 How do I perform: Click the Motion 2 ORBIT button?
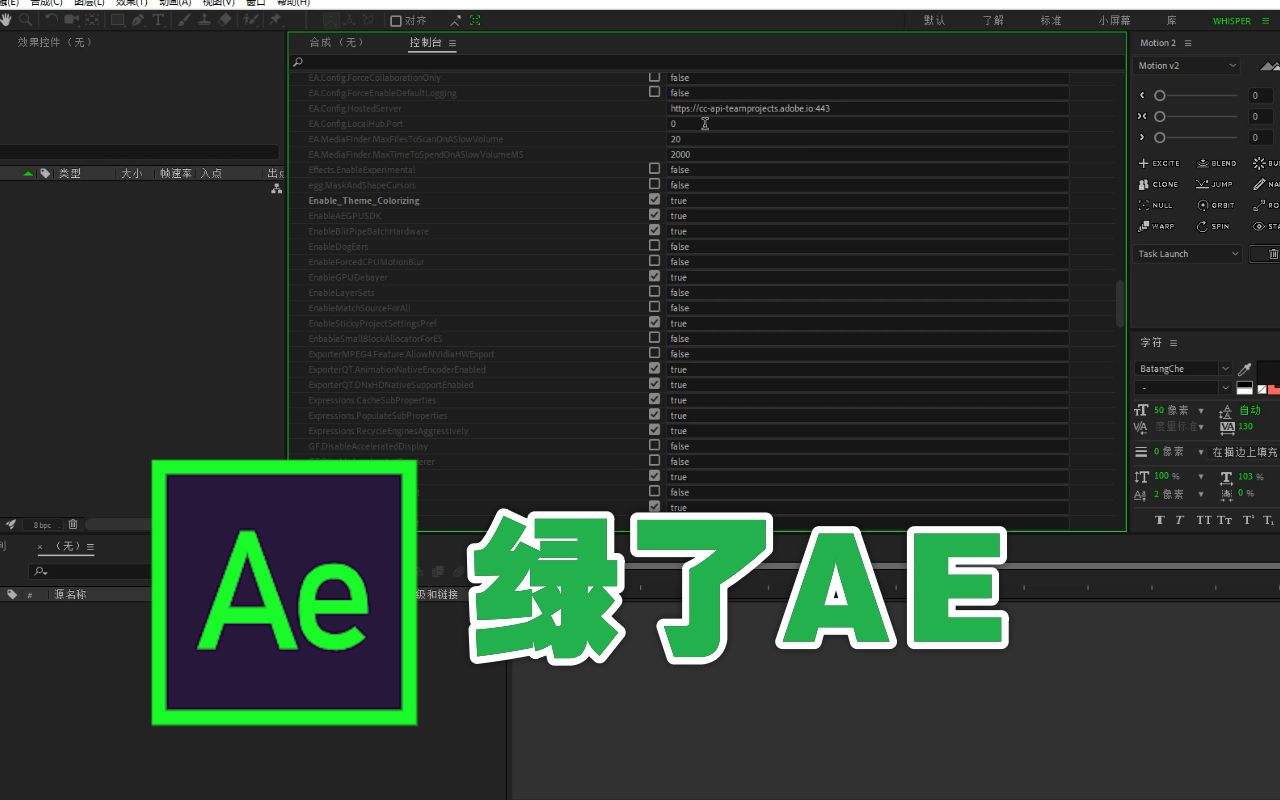pos(1216,205)
